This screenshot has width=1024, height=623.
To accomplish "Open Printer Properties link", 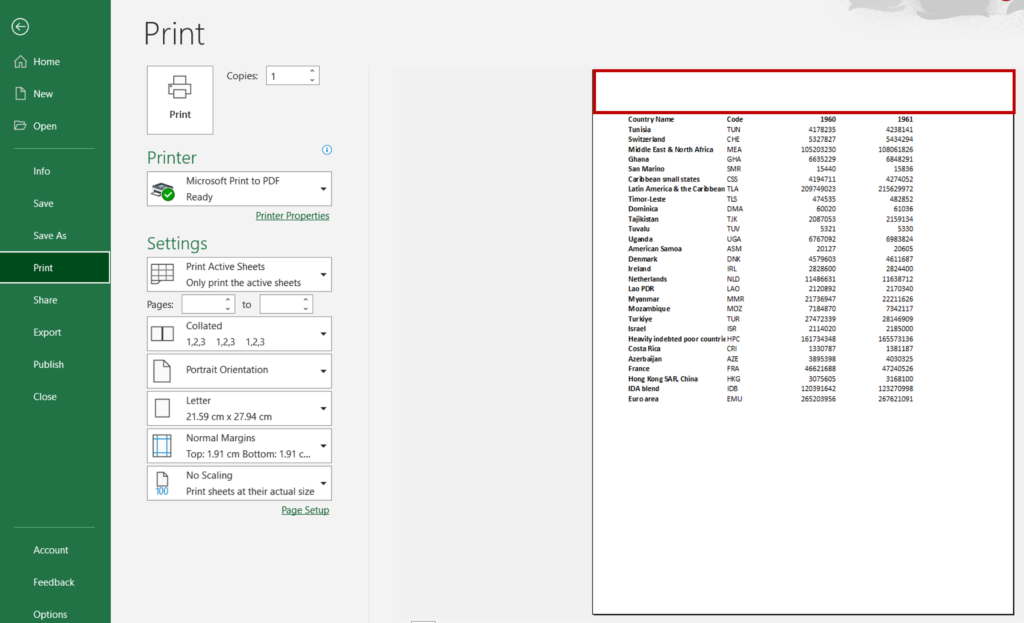I will [x=292, y=215].
